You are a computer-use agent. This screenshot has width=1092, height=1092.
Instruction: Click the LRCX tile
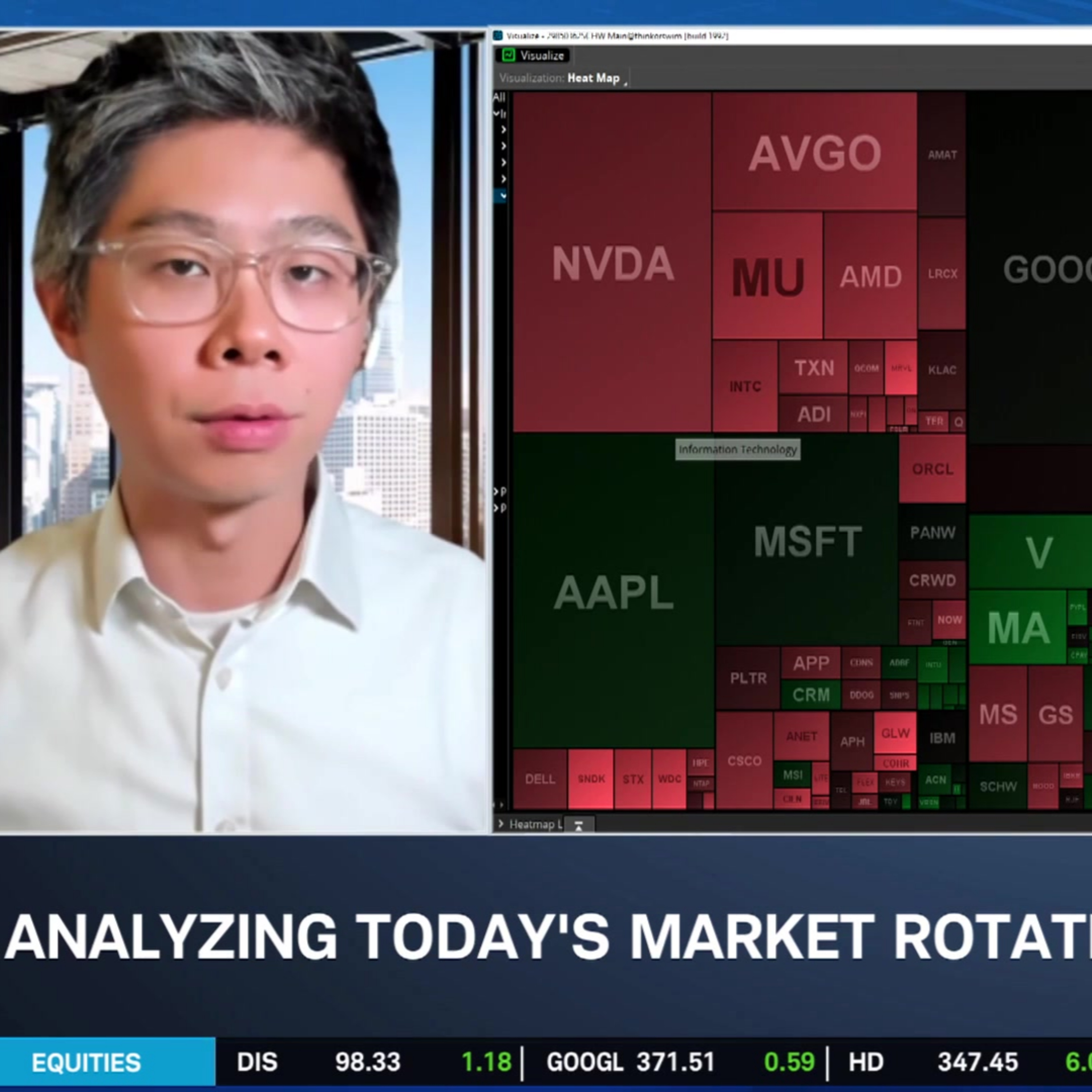(x=942, y=274)
